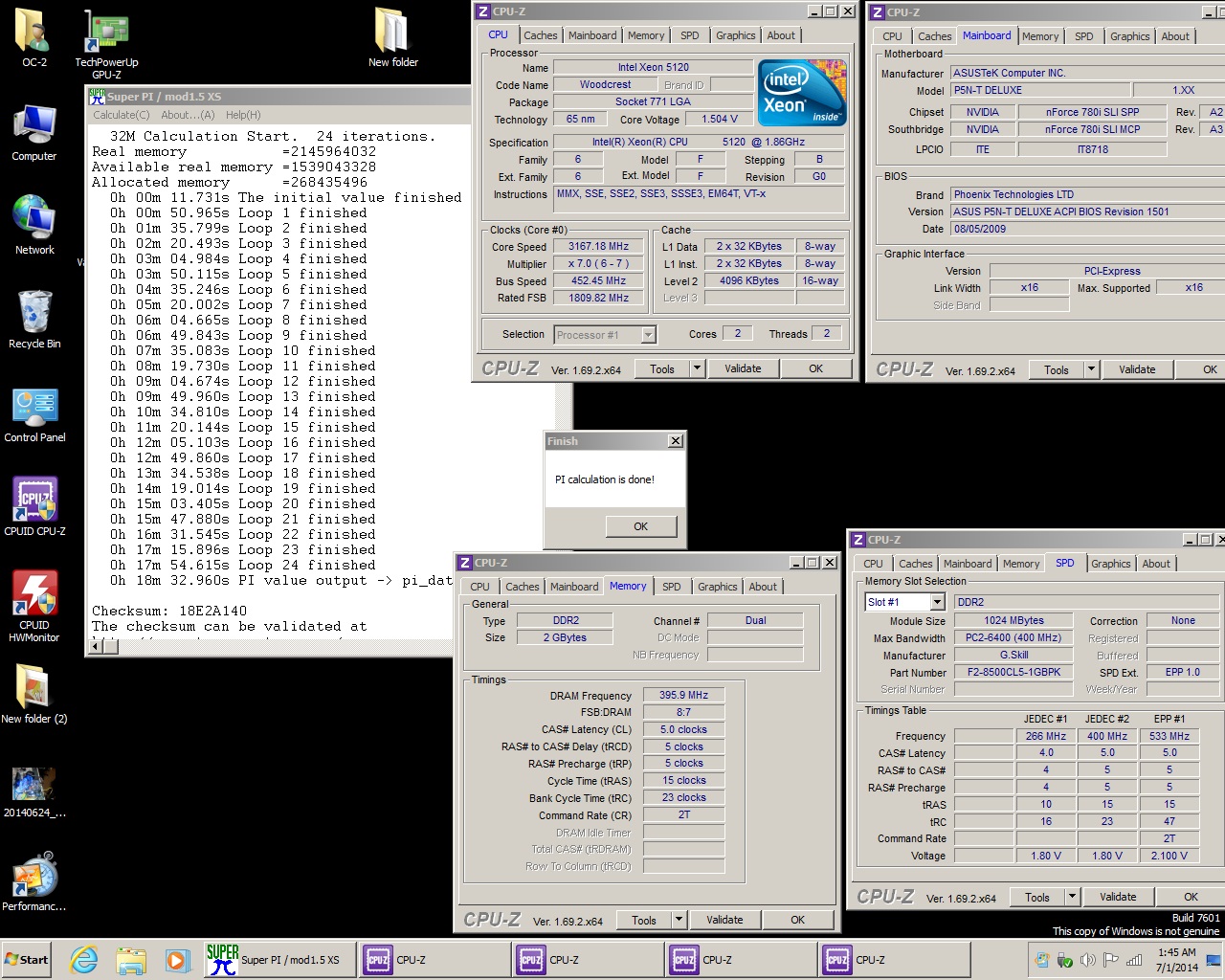Select the CPUID HWMonitor desktop shortcut

coord(33,607)
